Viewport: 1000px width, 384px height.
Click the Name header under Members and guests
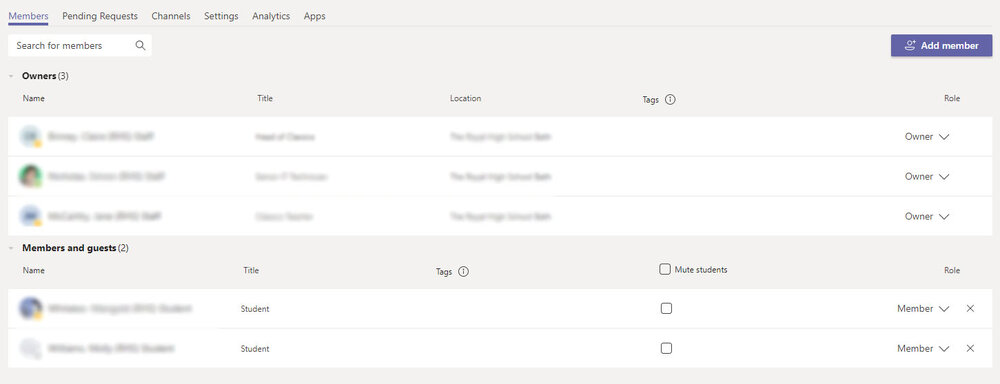point(34,270)
